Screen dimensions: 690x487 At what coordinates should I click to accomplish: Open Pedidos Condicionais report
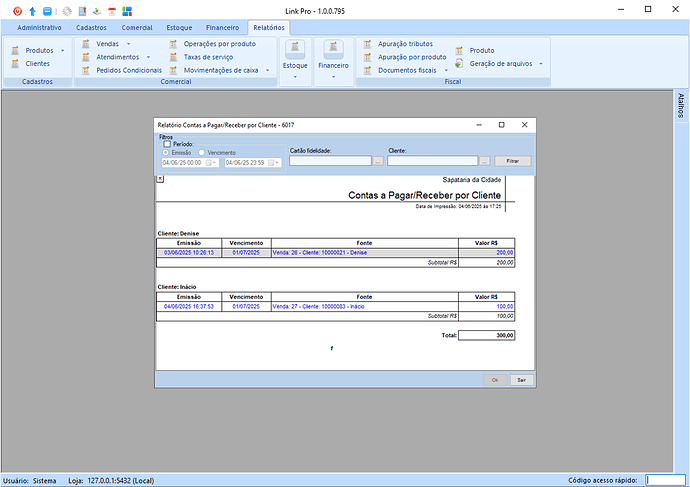128,70
